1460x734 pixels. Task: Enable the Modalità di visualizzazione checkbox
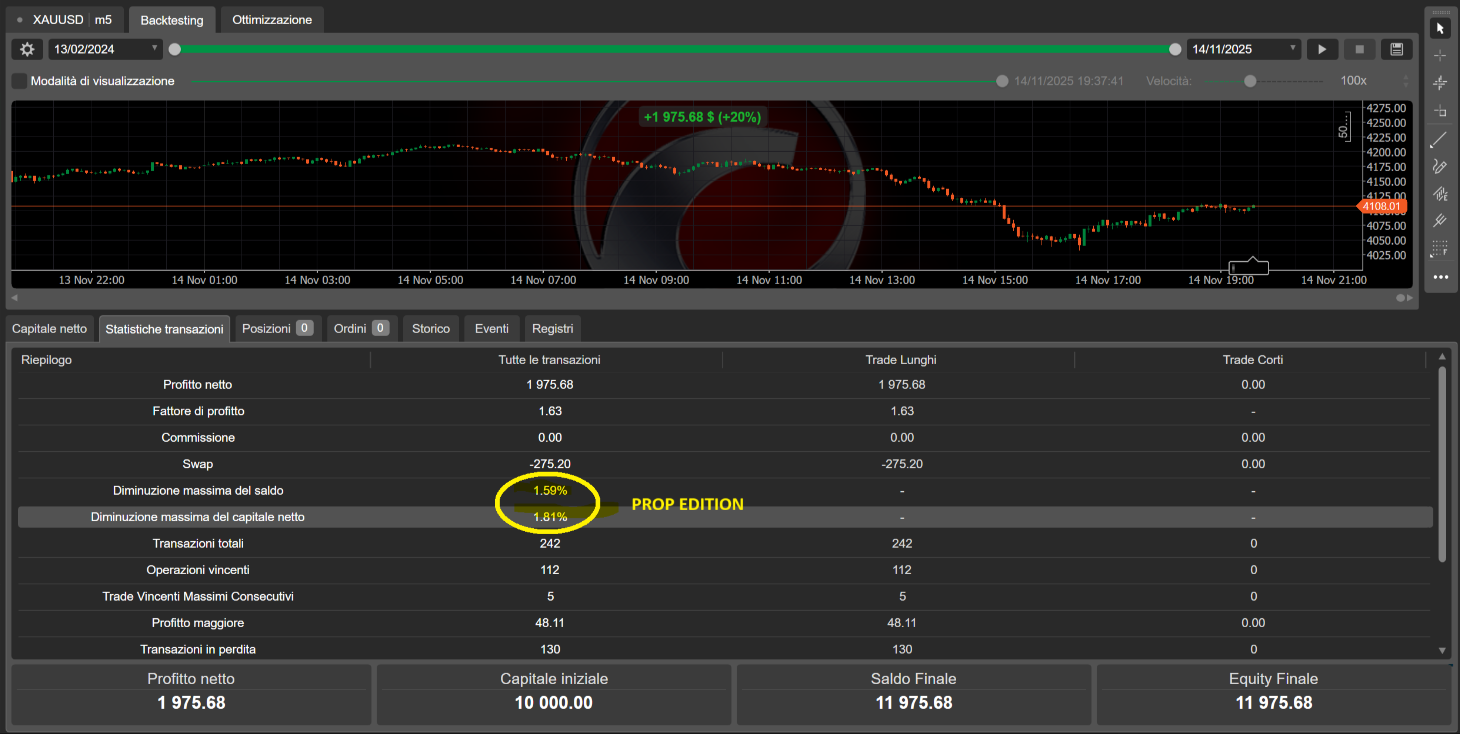tap(19, 81)
